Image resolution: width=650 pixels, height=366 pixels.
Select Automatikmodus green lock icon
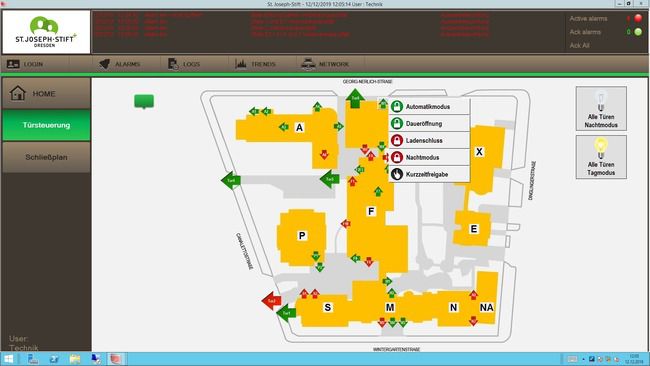pyautogui.click(x=397, y=107)
